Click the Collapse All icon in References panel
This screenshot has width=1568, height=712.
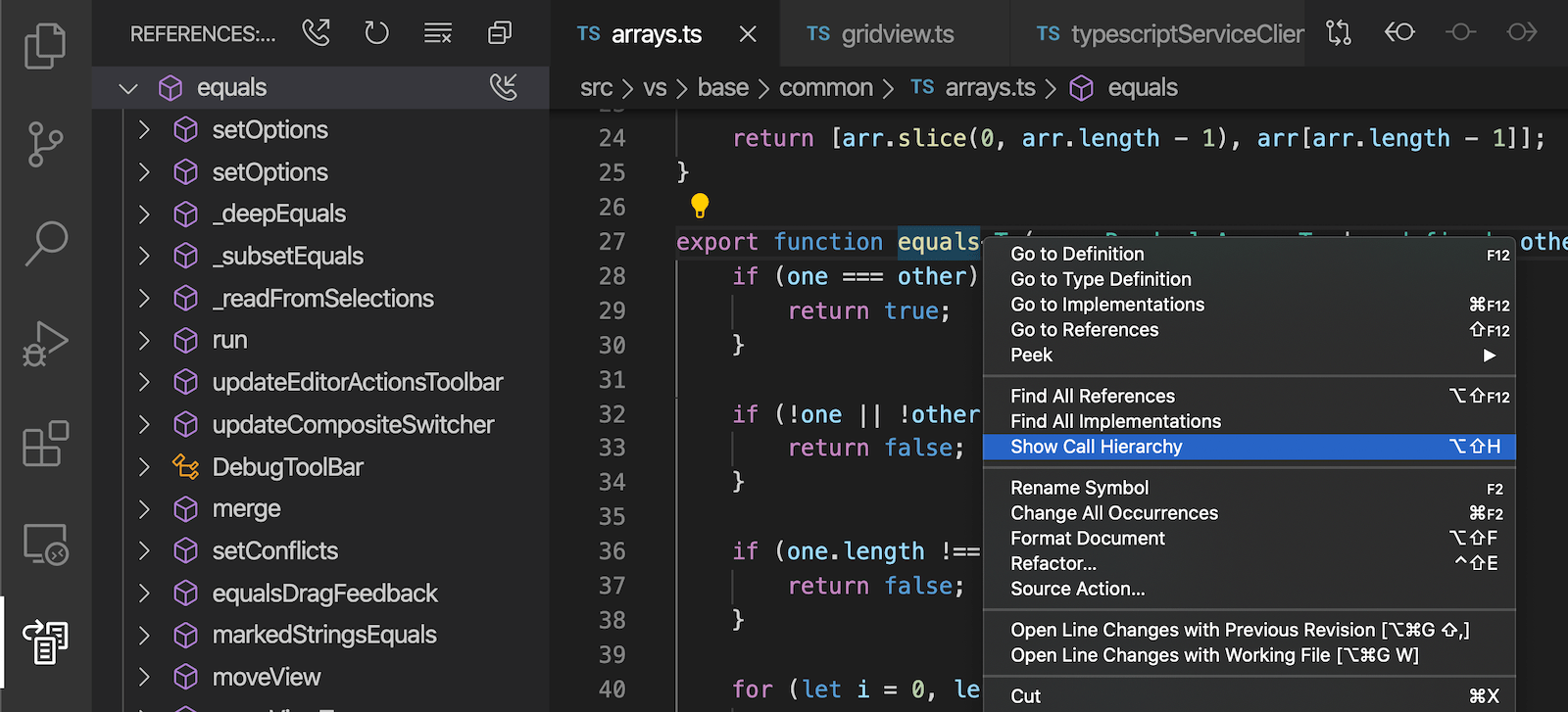point(499,34)
